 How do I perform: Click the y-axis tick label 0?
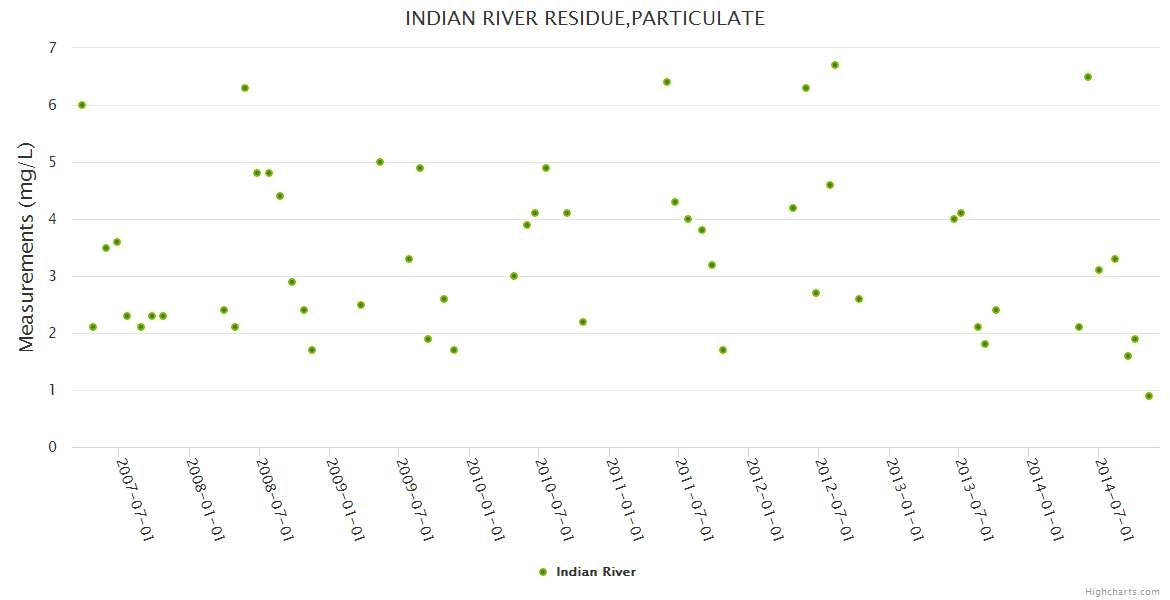click(x=52, y=447)
